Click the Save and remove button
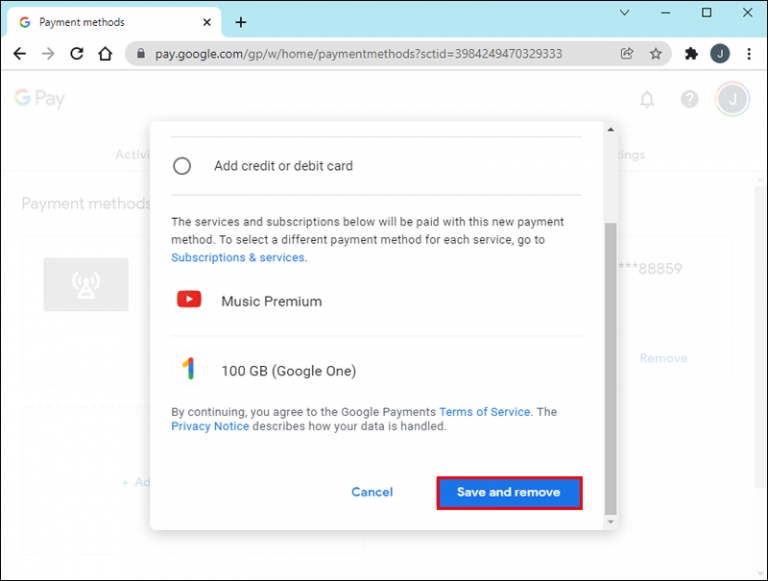This screenshot has height=581, width=768. tap(509, 492)
